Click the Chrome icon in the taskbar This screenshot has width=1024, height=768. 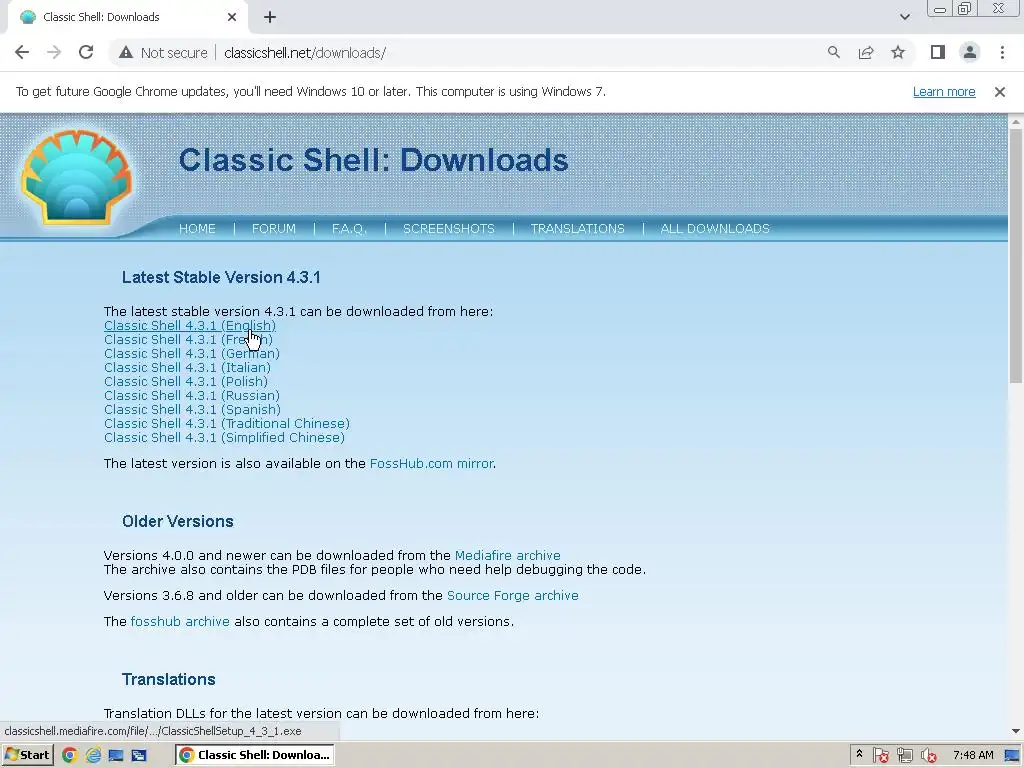(69, 755)
